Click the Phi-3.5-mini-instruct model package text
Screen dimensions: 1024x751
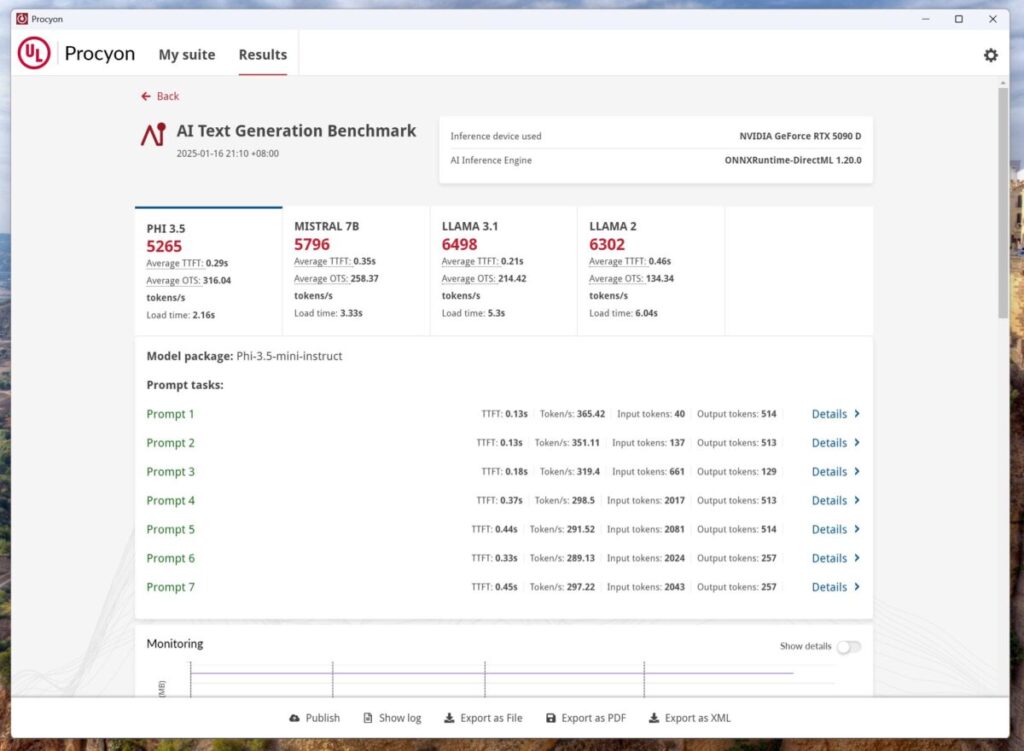coord(289,356)
